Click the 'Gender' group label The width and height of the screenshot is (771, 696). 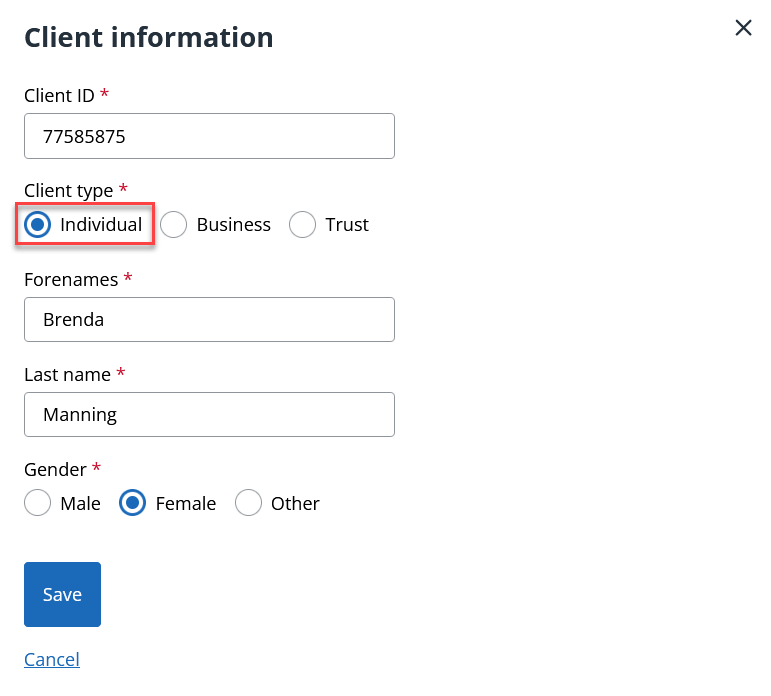tap(55, 468)
